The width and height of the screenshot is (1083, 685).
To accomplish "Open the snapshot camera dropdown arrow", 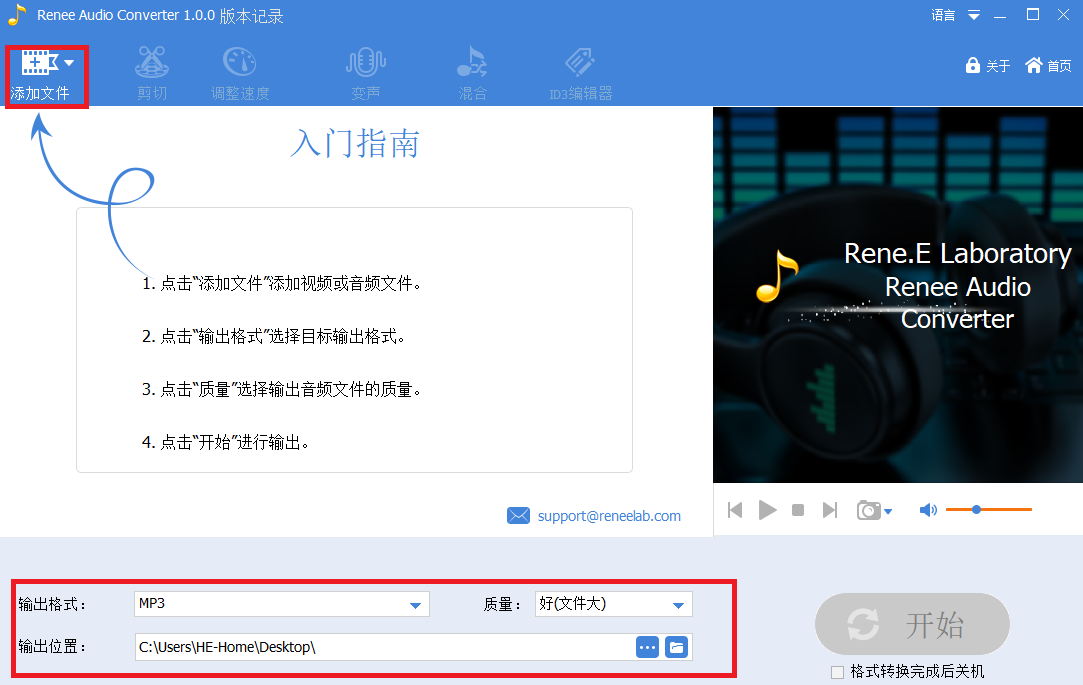I will (888, 512).
